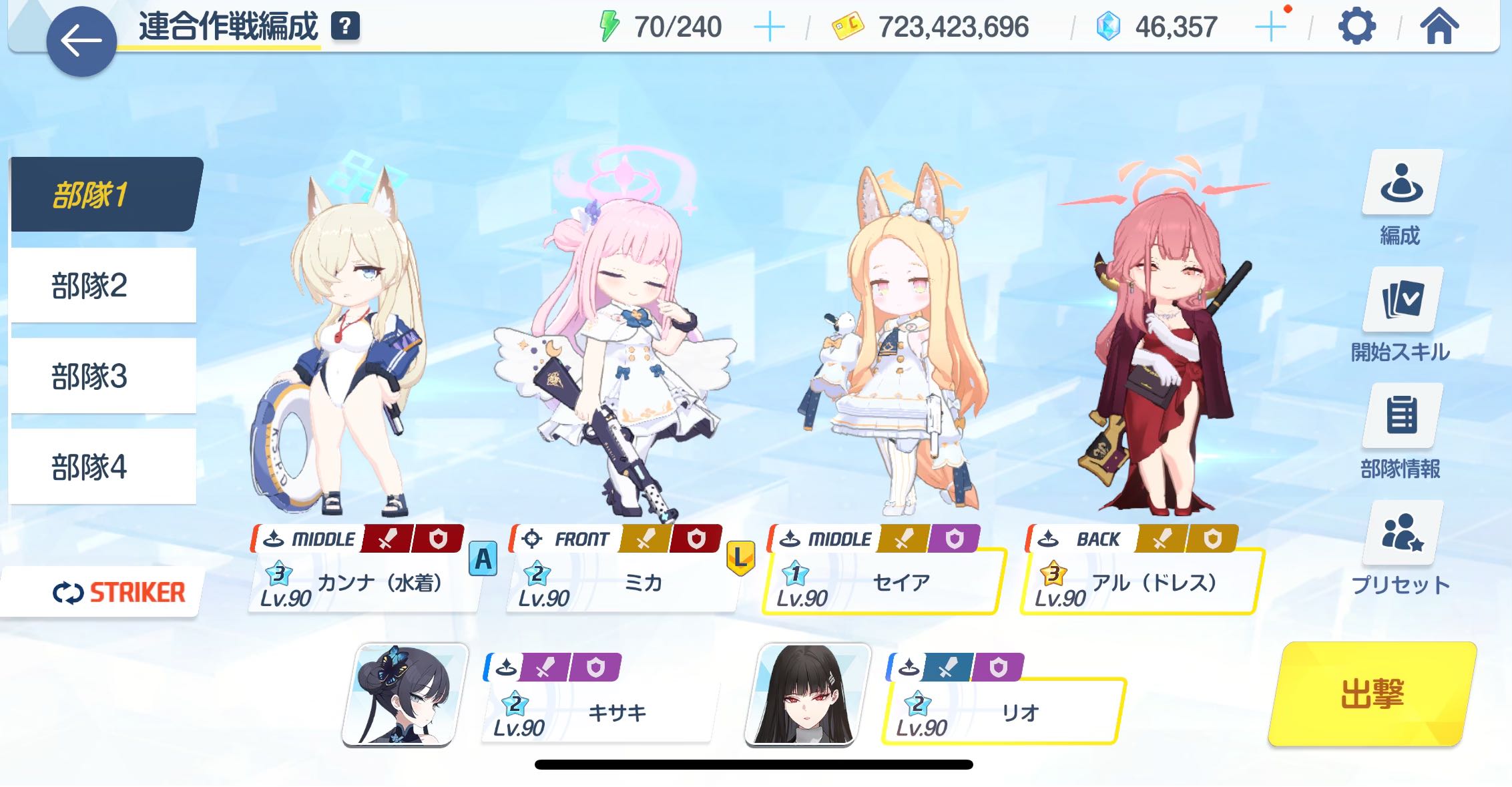Open the 開始スキル cards icon
Screen dimensions: 1512x787
[1401, 299]
